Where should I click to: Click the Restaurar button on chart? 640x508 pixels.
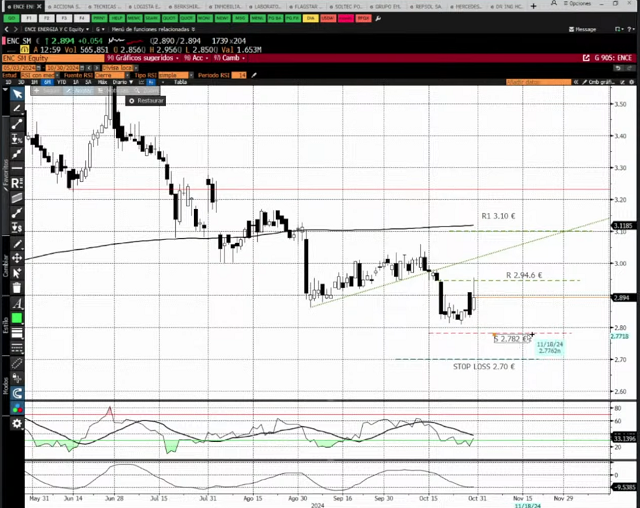(146, 101)
